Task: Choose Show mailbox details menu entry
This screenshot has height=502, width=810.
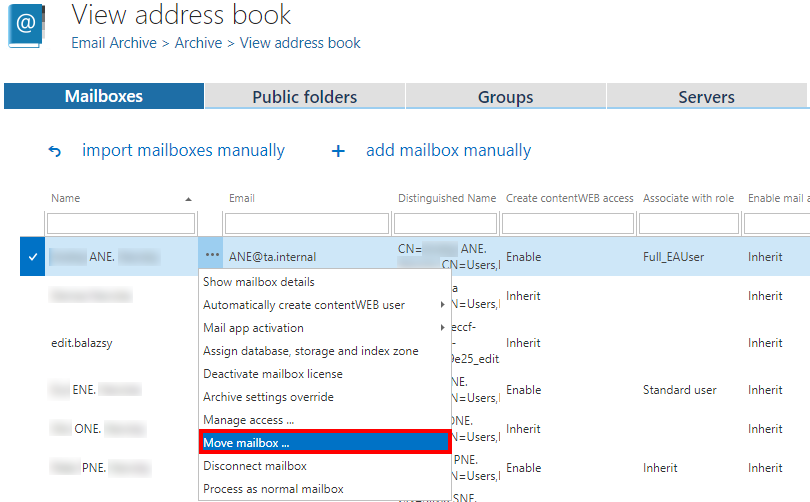Action: (x=259, y=282)
